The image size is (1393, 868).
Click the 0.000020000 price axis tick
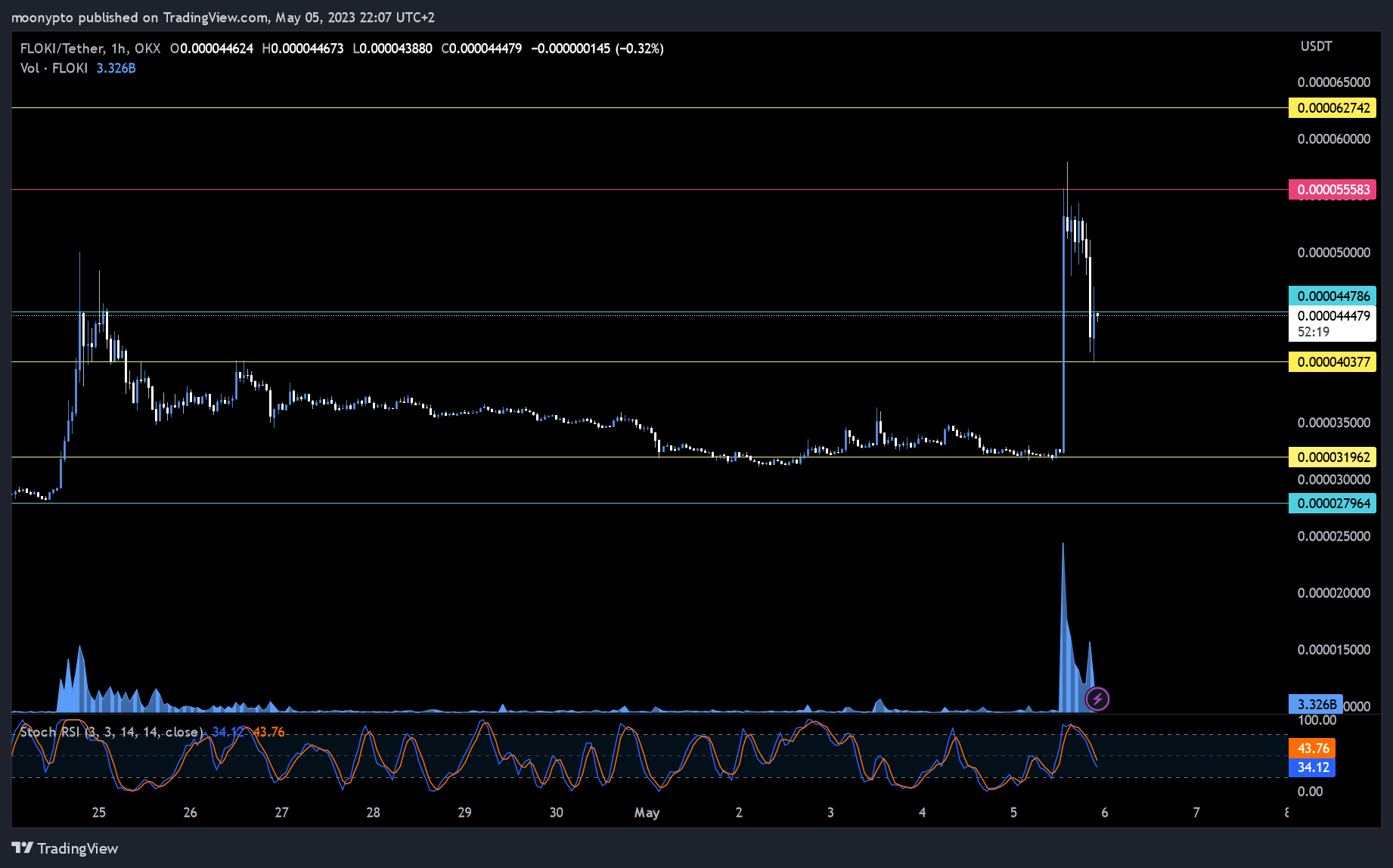pos(1333,593)
